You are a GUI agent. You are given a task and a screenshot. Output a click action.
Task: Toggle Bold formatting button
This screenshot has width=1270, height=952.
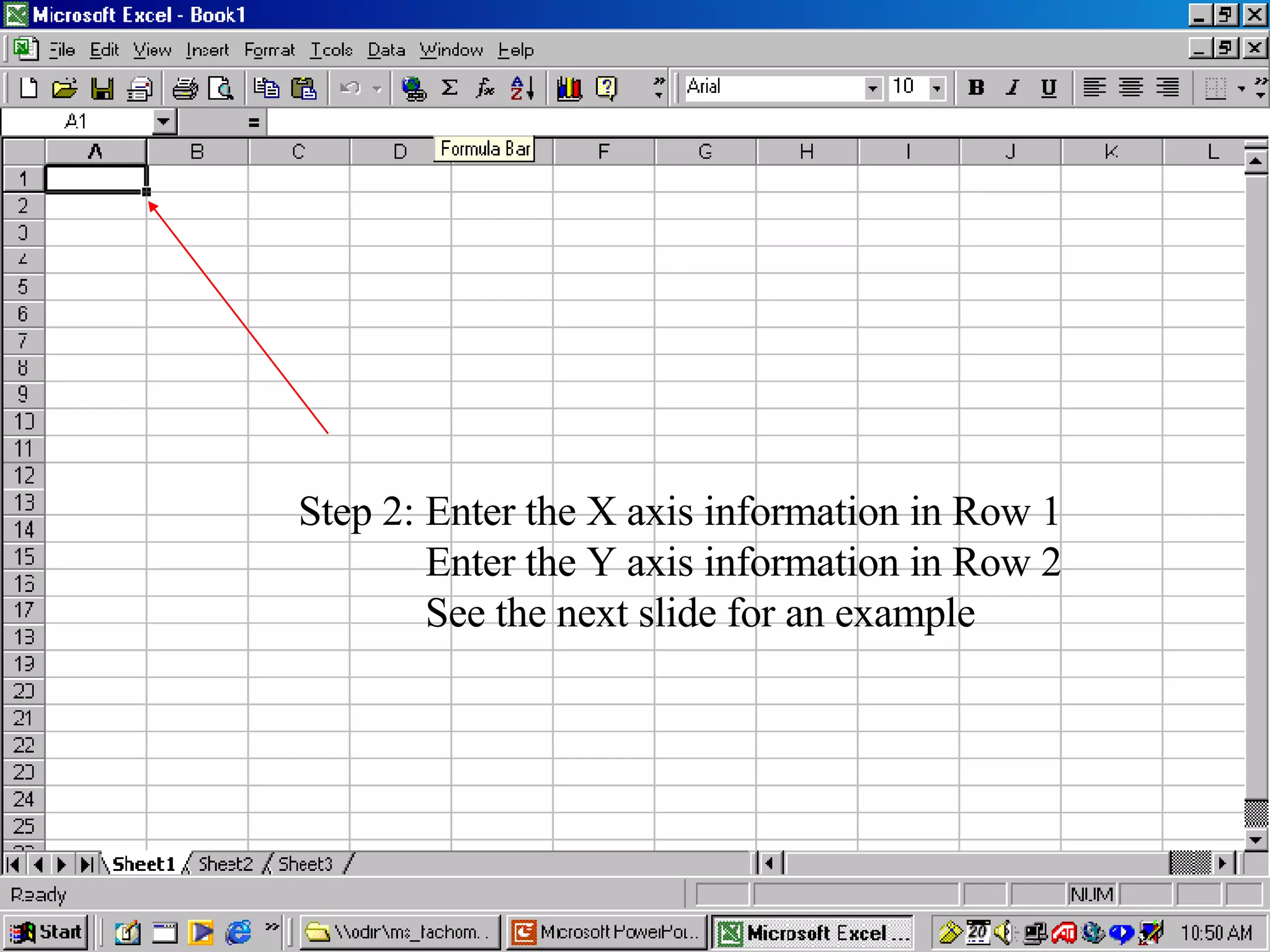pyautogui.click(x=976, y=88)
